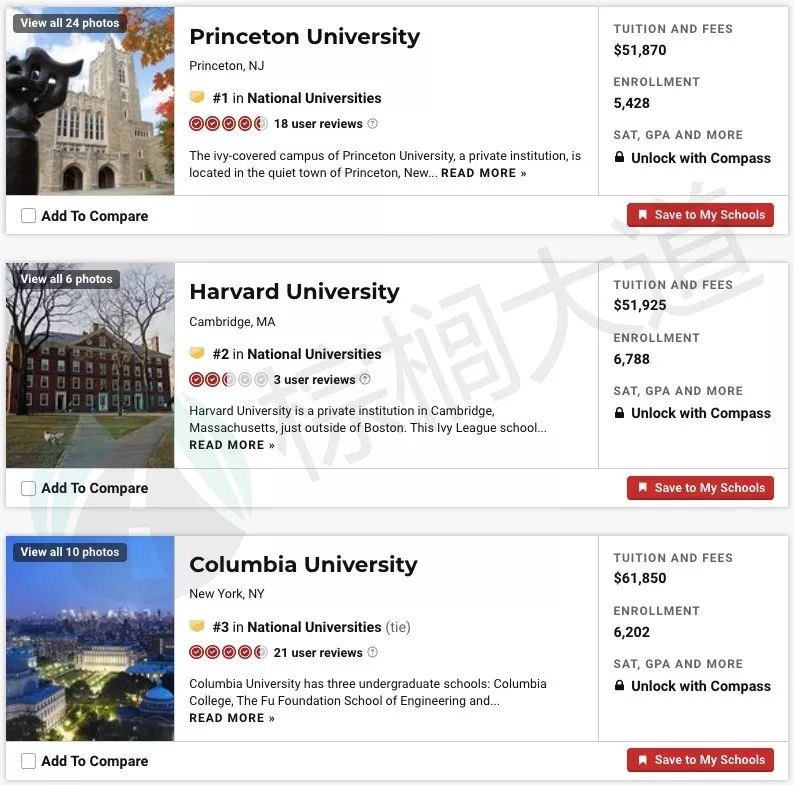View all 24 photos of Princeton
Image resolution: width=794 pixels, height=785 pixels.
click(70, 23)
